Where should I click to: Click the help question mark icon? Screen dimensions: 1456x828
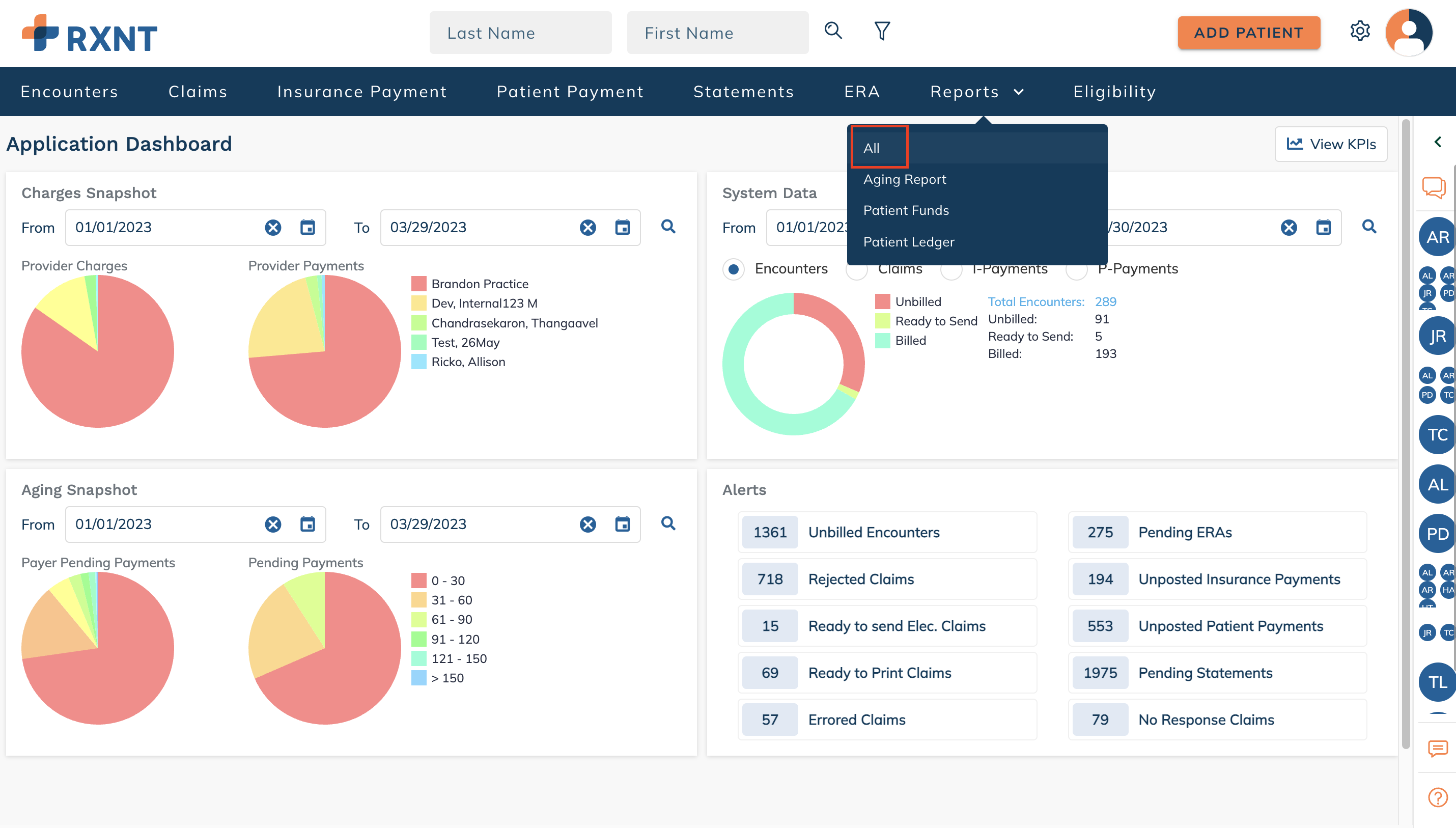[x=1437, y=797]
